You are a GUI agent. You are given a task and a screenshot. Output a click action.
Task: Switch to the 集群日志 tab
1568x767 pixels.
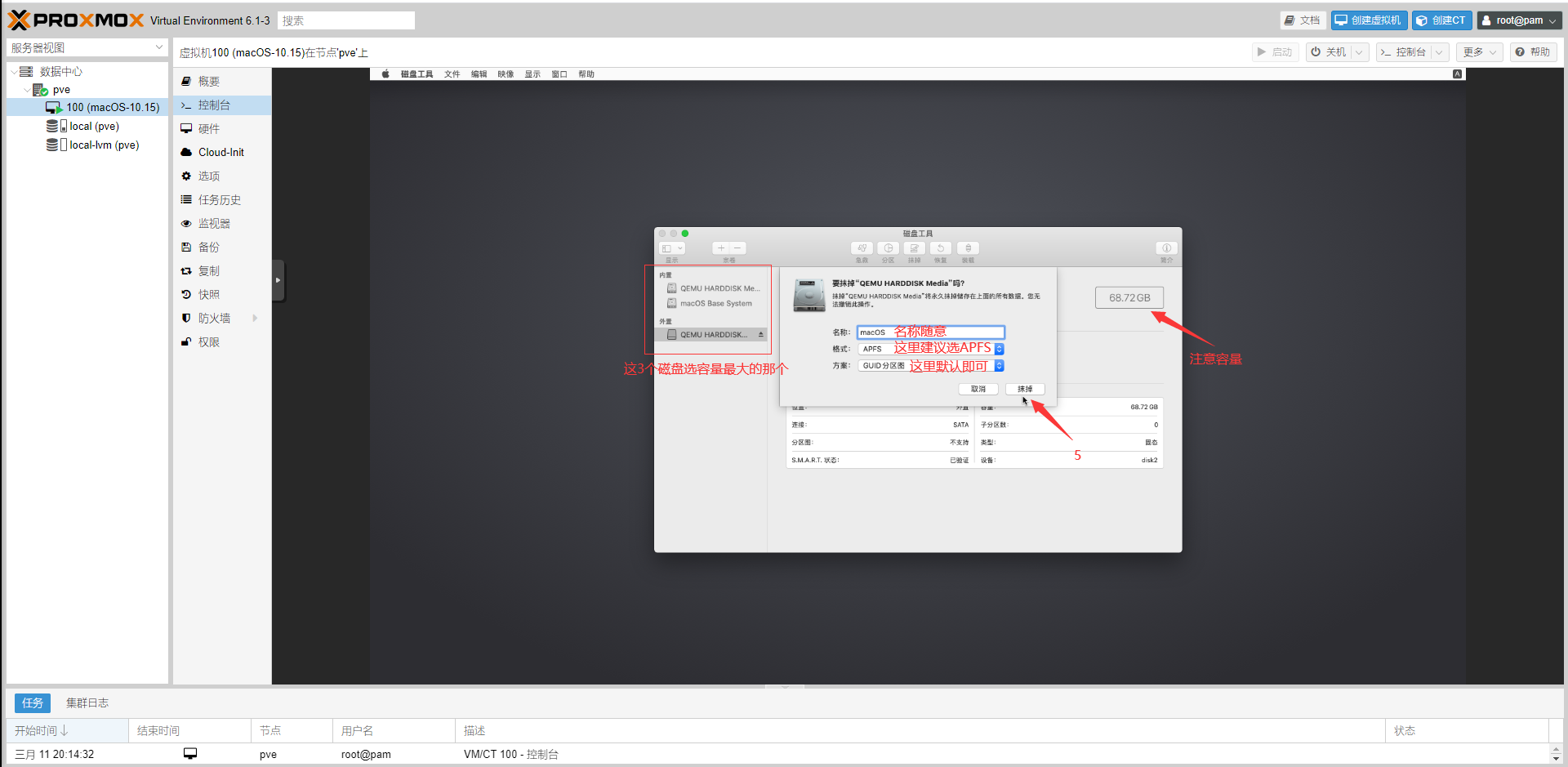pos(87,703)
